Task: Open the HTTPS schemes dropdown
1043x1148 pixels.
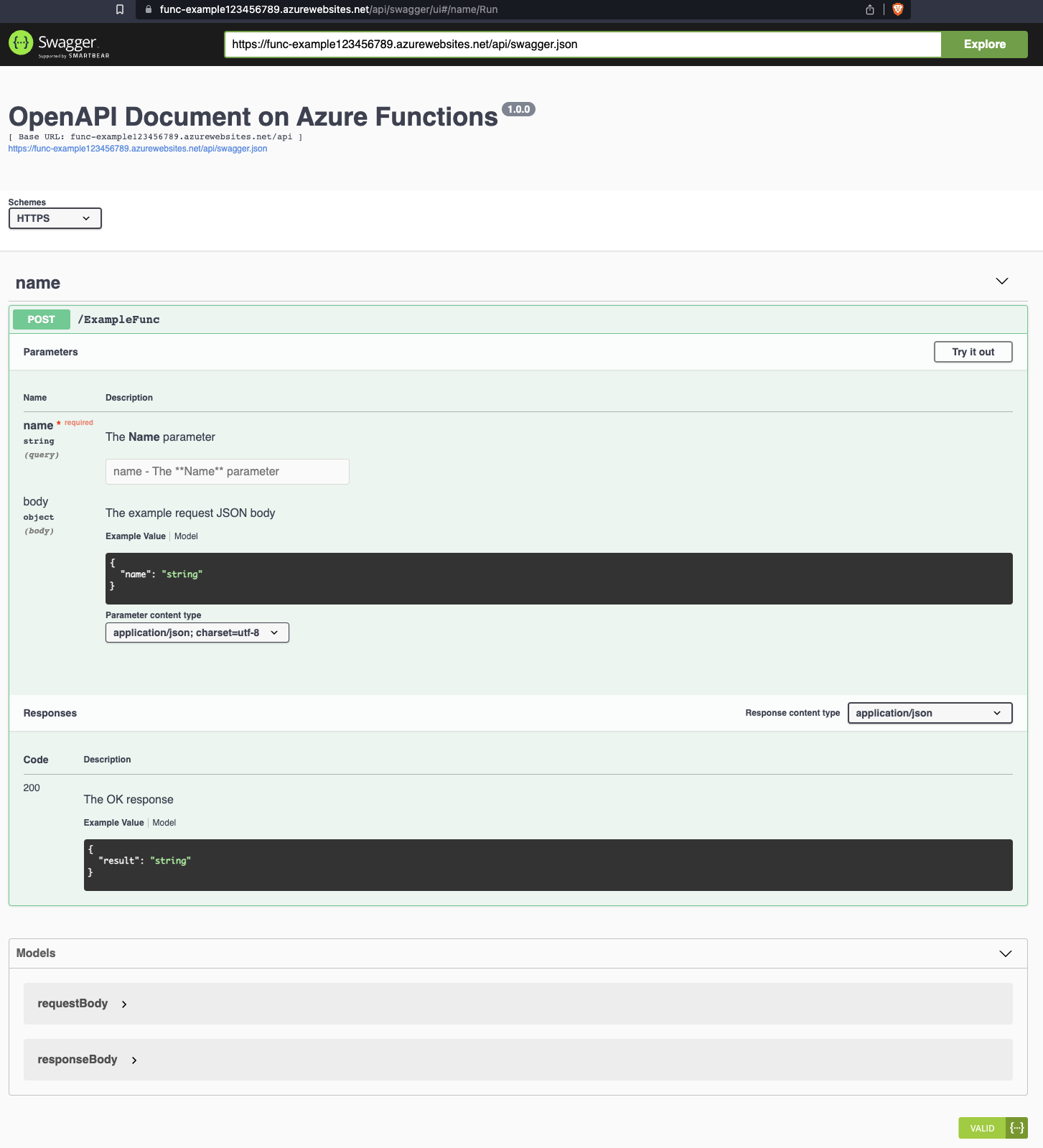Action: (55, 218)
